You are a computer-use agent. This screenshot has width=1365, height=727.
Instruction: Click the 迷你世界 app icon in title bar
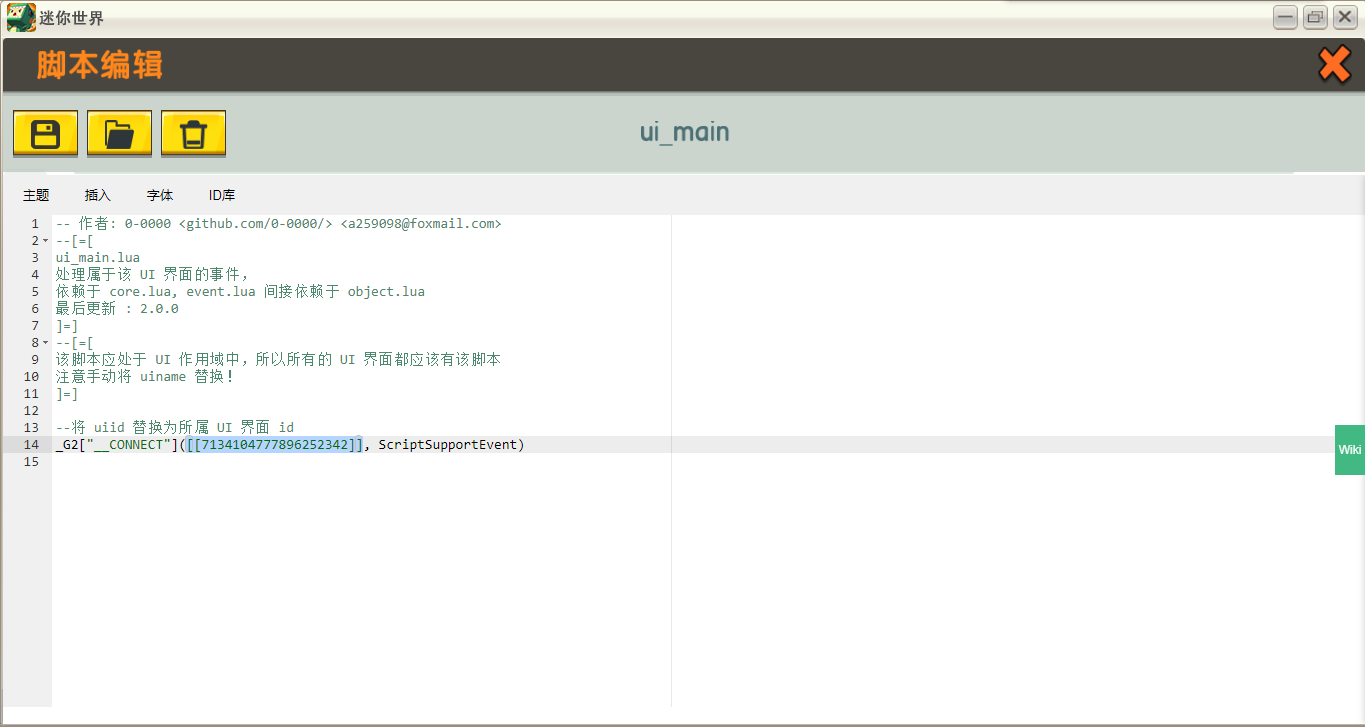coord(20,16)
